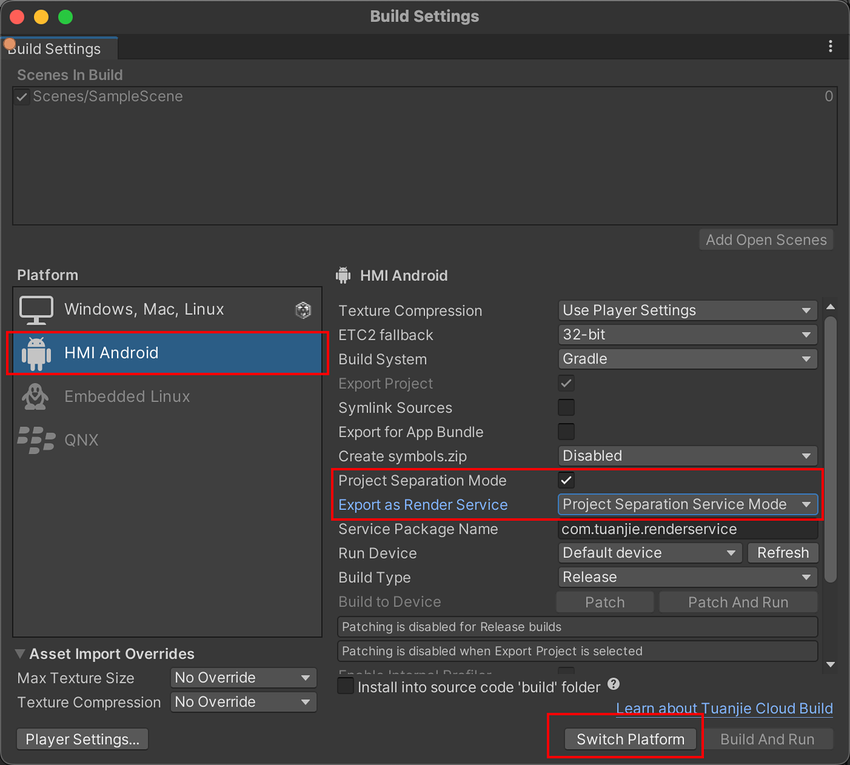Click the Unity cube icon beside Windows platform
850x765 pixels.
tap(303, 310)
